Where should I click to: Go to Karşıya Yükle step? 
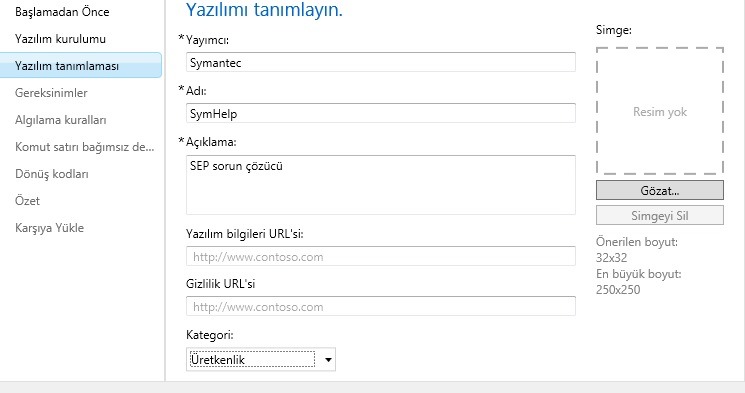pyautogui.click(x=49, y=228)
